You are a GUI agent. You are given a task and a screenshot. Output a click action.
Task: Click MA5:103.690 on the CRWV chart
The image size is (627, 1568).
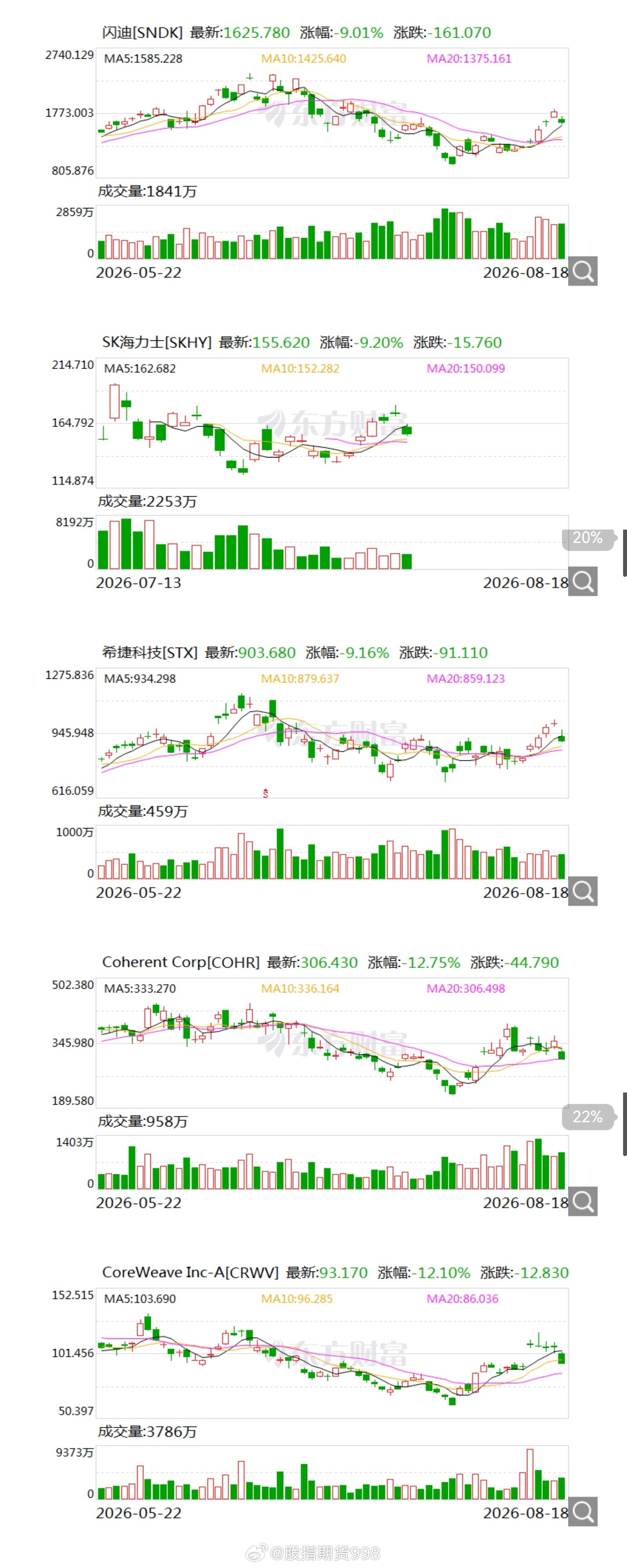click(140, 1299)
